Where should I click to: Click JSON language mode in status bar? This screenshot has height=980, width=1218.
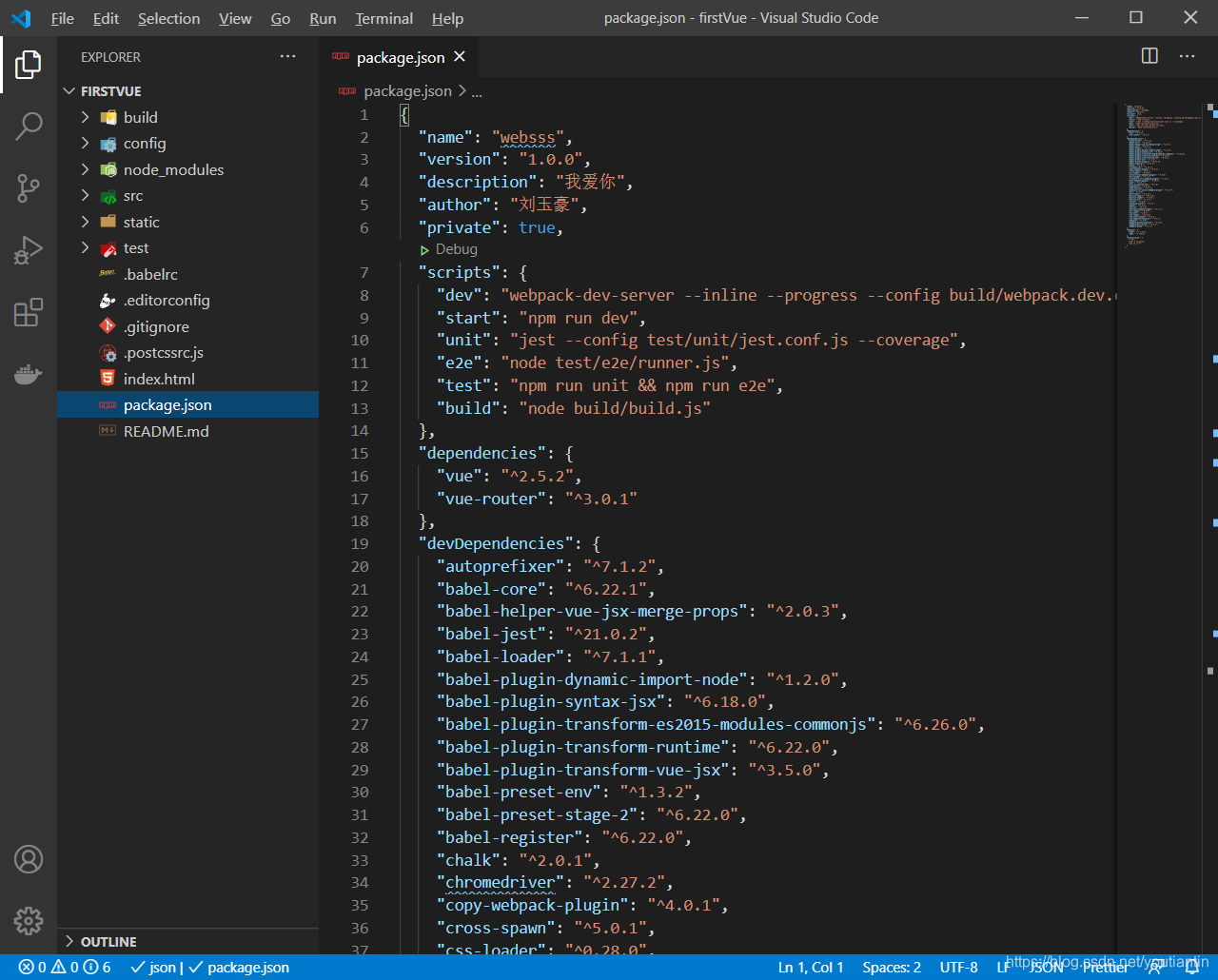[1046, 968]
